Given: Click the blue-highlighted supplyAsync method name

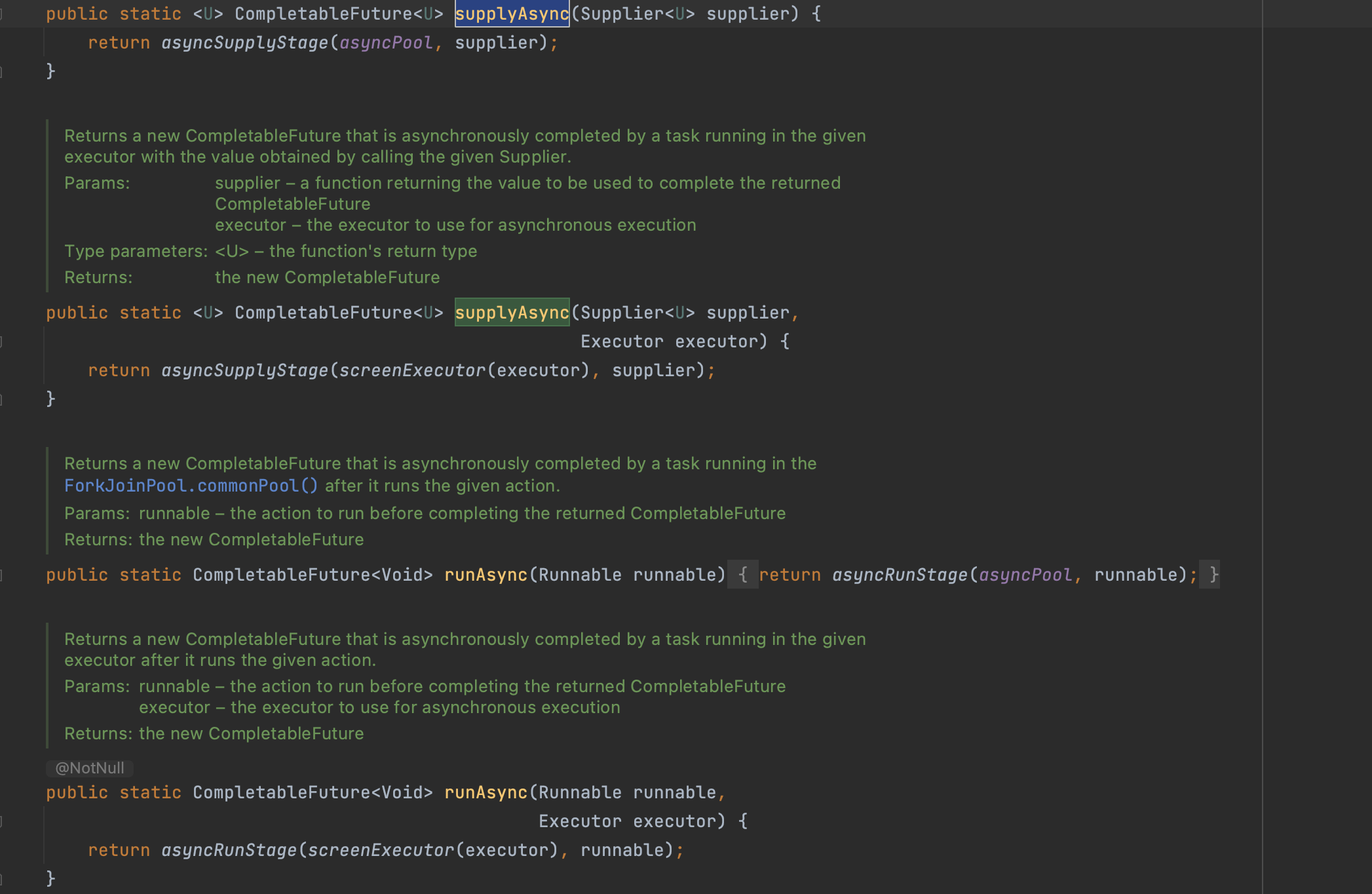Looking at the screenshot, I should tap(512, 14).
